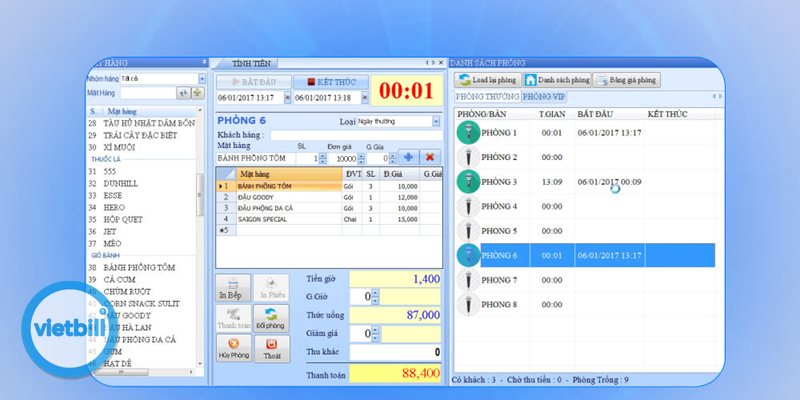Image resolution: width=800 pixels, height=400 pixels.
Task: Open the end time 13:18 date picker arrow
Action: [365, 97]
